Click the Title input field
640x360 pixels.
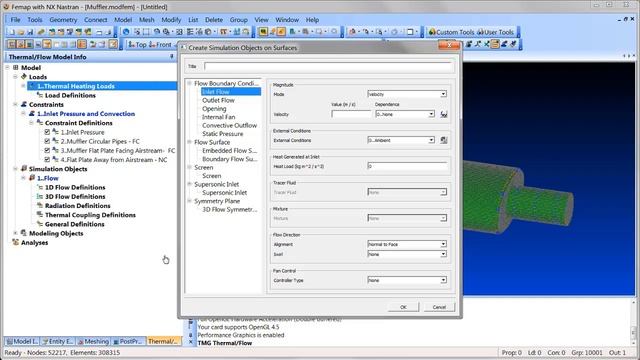[x=328, y=66]
